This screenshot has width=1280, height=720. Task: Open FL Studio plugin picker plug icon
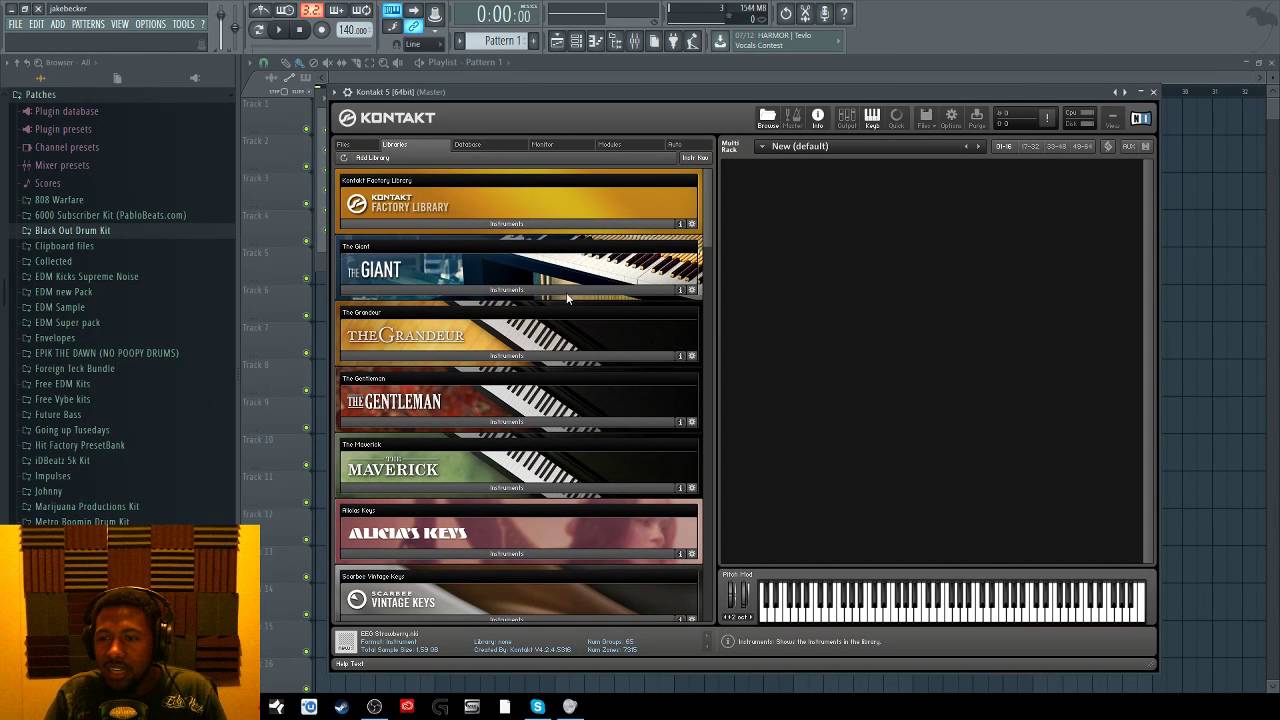click(x=673, y=41)
